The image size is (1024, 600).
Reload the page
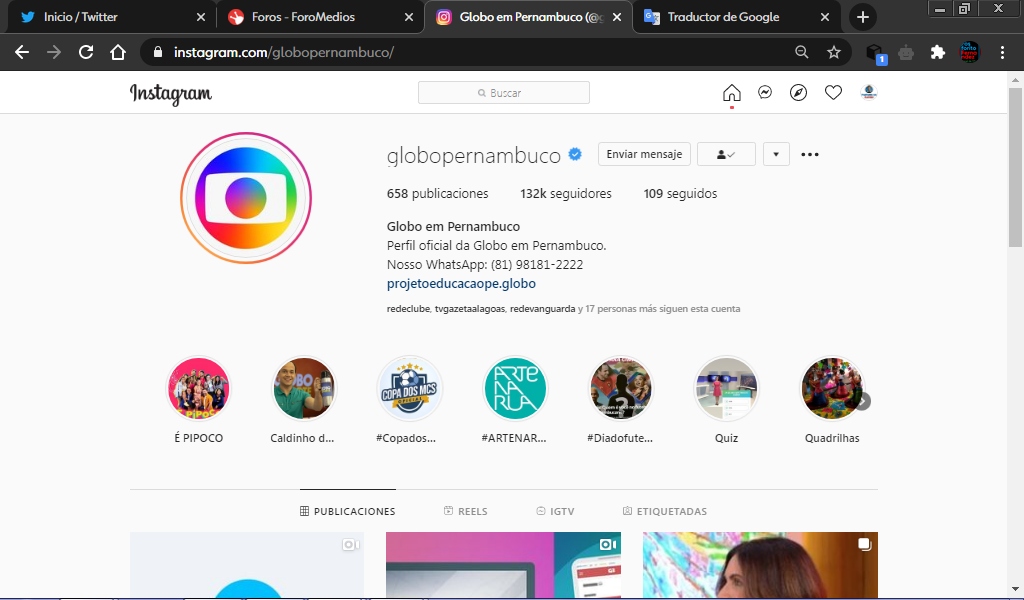coord(86,52)
